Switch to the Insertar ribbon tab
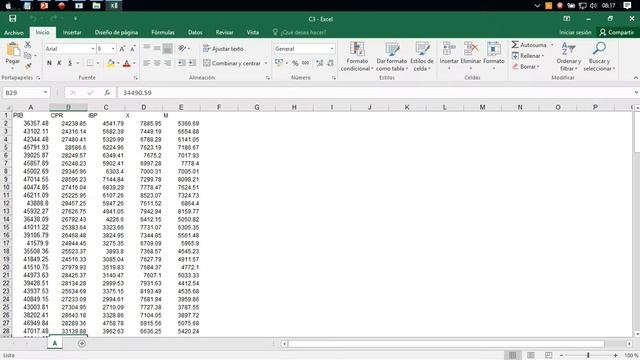 click(x=72, y=32)
